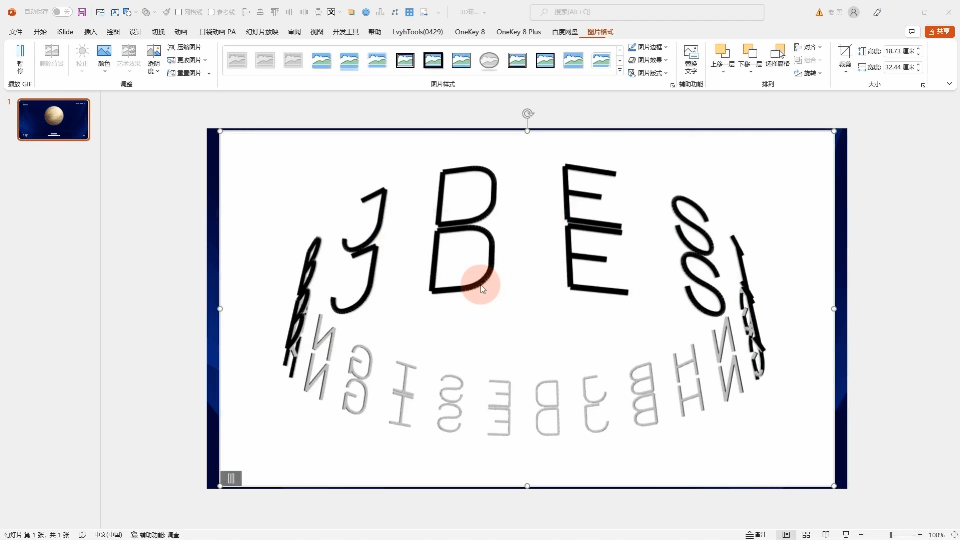Screen dimensions: 960x540
Task: Click the Save icon in the title bar
Action: [x=81, y=12]
